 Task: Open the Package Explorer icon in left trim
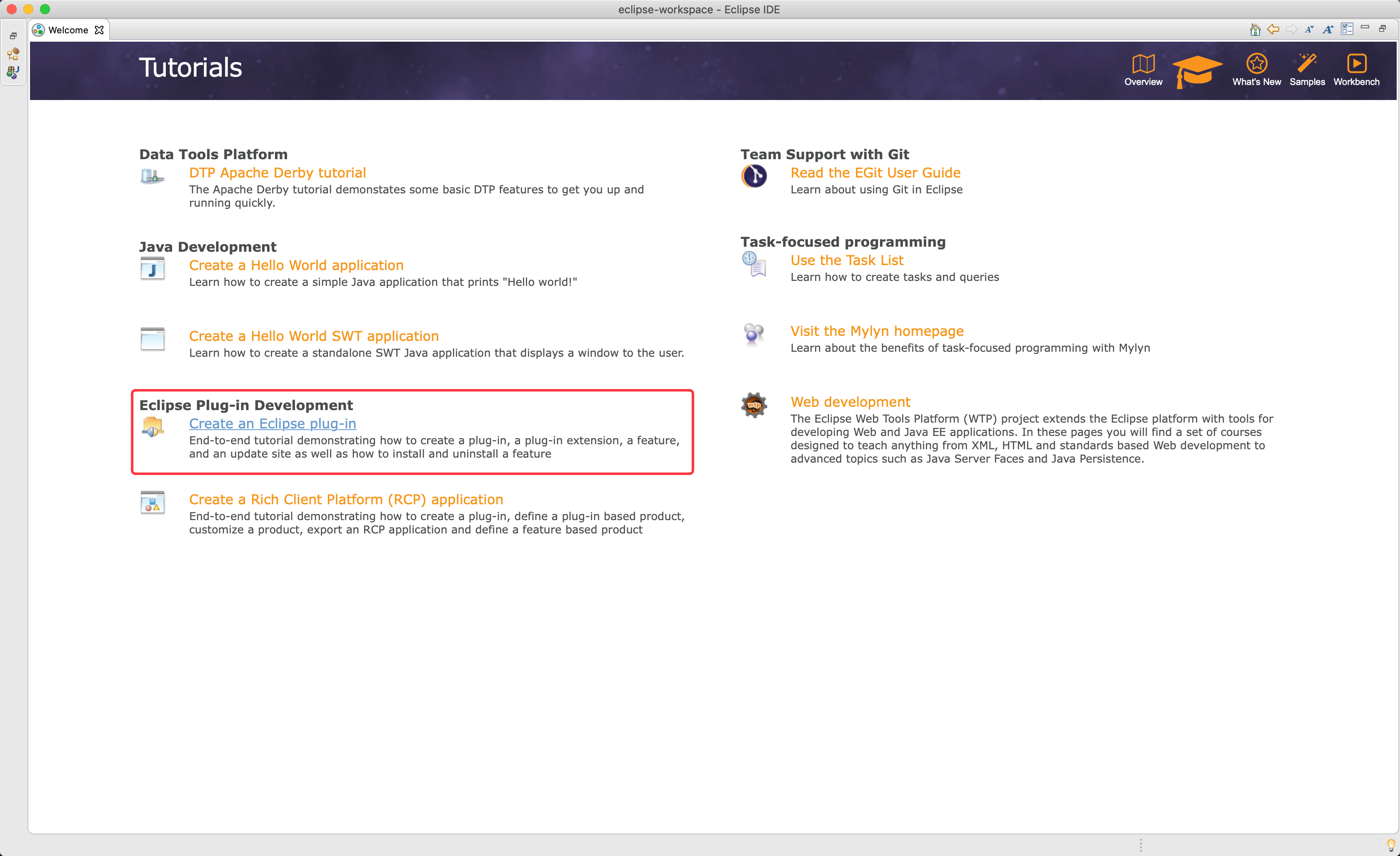coord(13,72)
